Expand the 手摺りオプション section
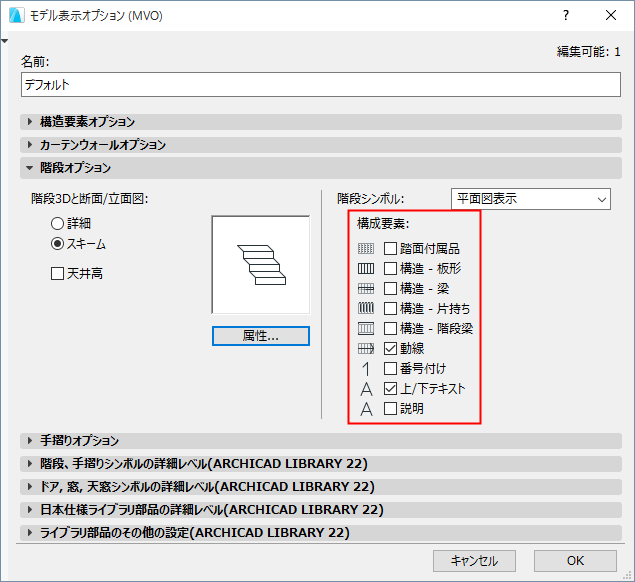This screenshot has width=635, height=582. 321,441
